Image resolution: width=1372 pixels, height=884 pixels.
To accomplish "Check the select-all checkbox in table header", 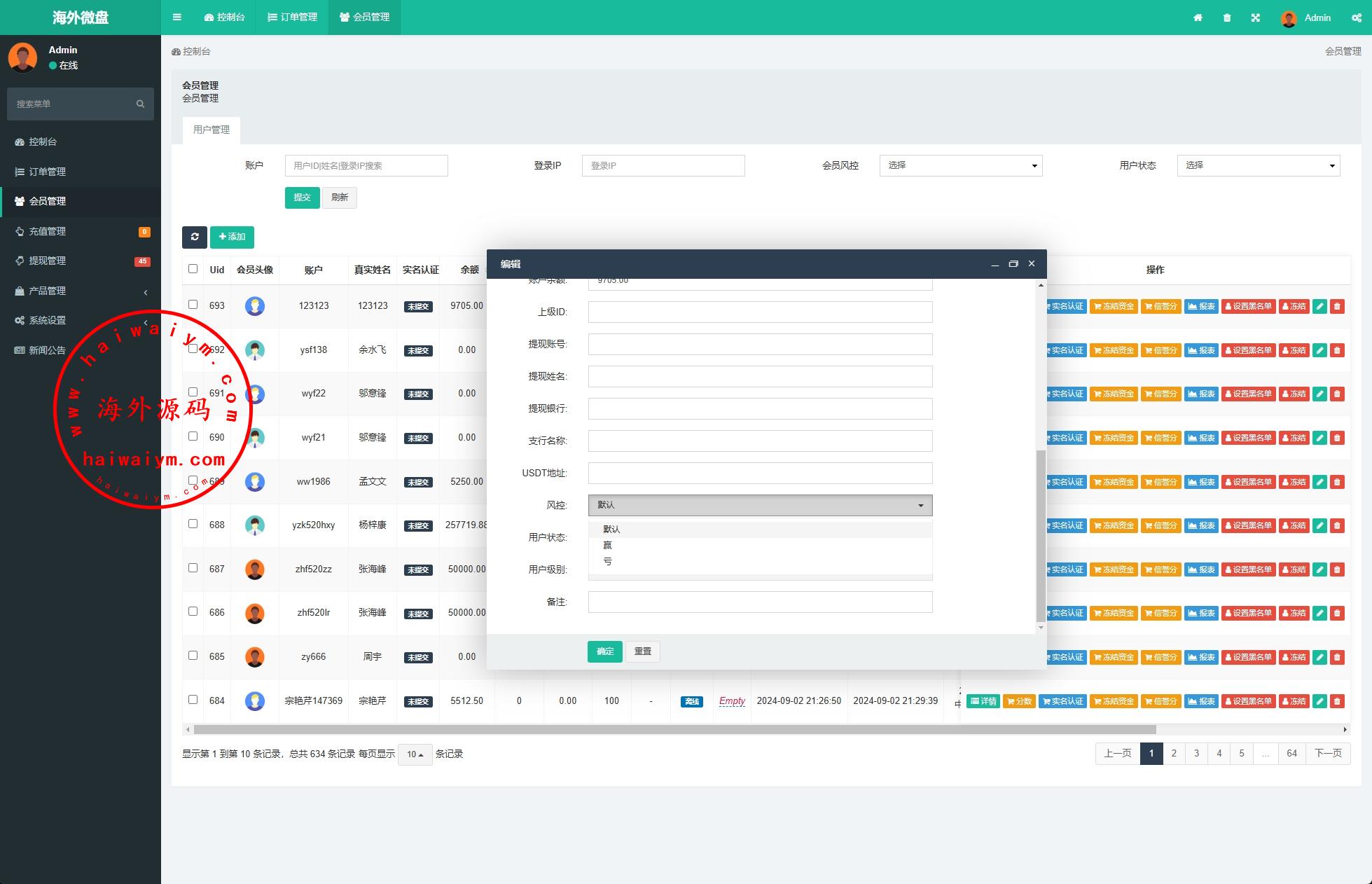I will [193, 269].
